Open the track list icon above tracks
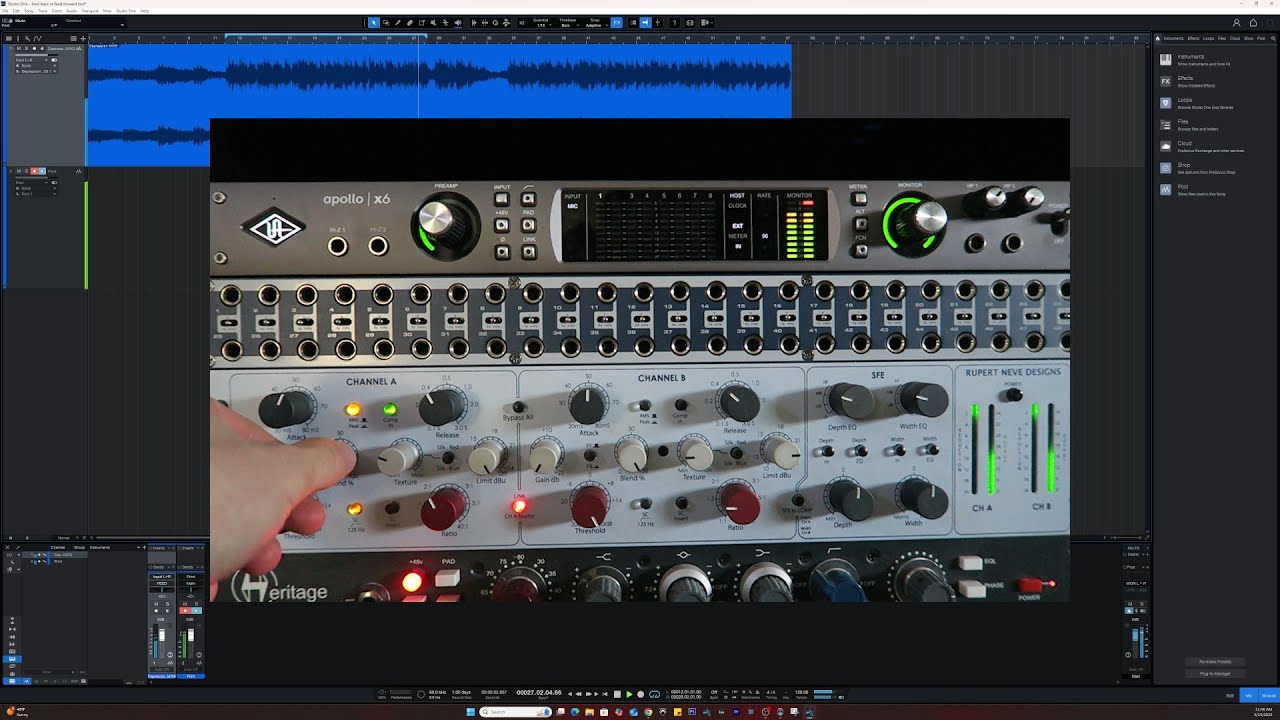Image resolution: width=1280 pixels, height=720 pixels. [x=9, y=38]
